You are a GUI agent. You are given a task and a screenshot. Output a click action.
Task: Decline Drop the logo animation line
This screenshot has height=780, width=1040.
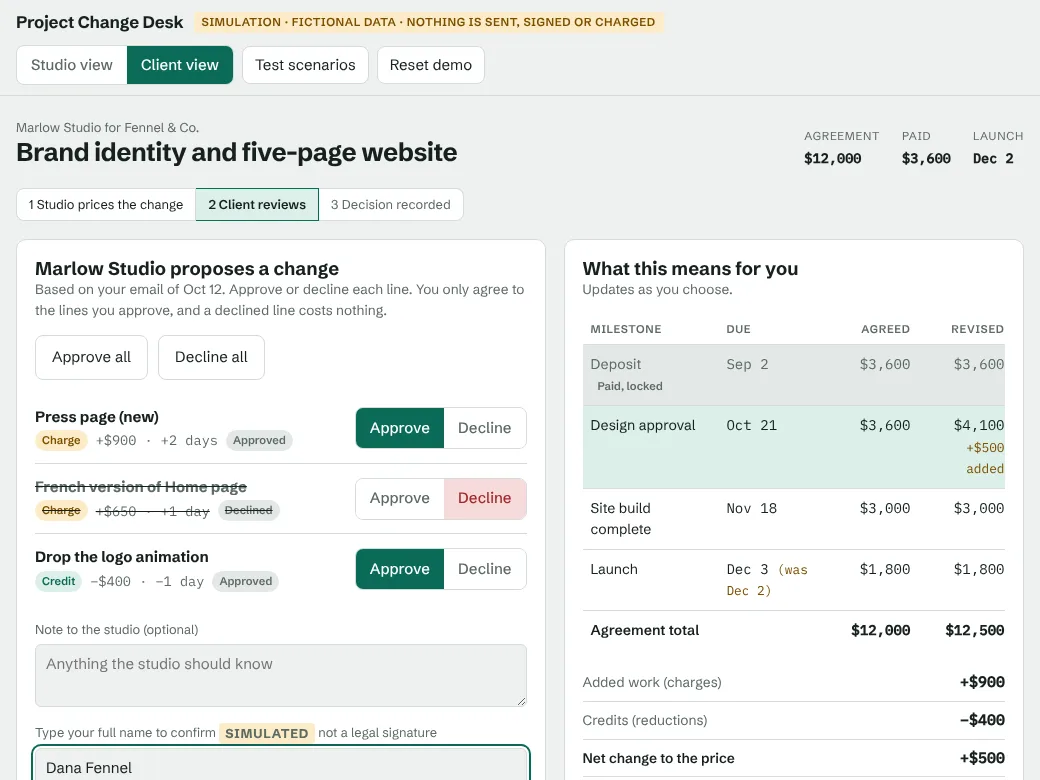click(485, 569)
